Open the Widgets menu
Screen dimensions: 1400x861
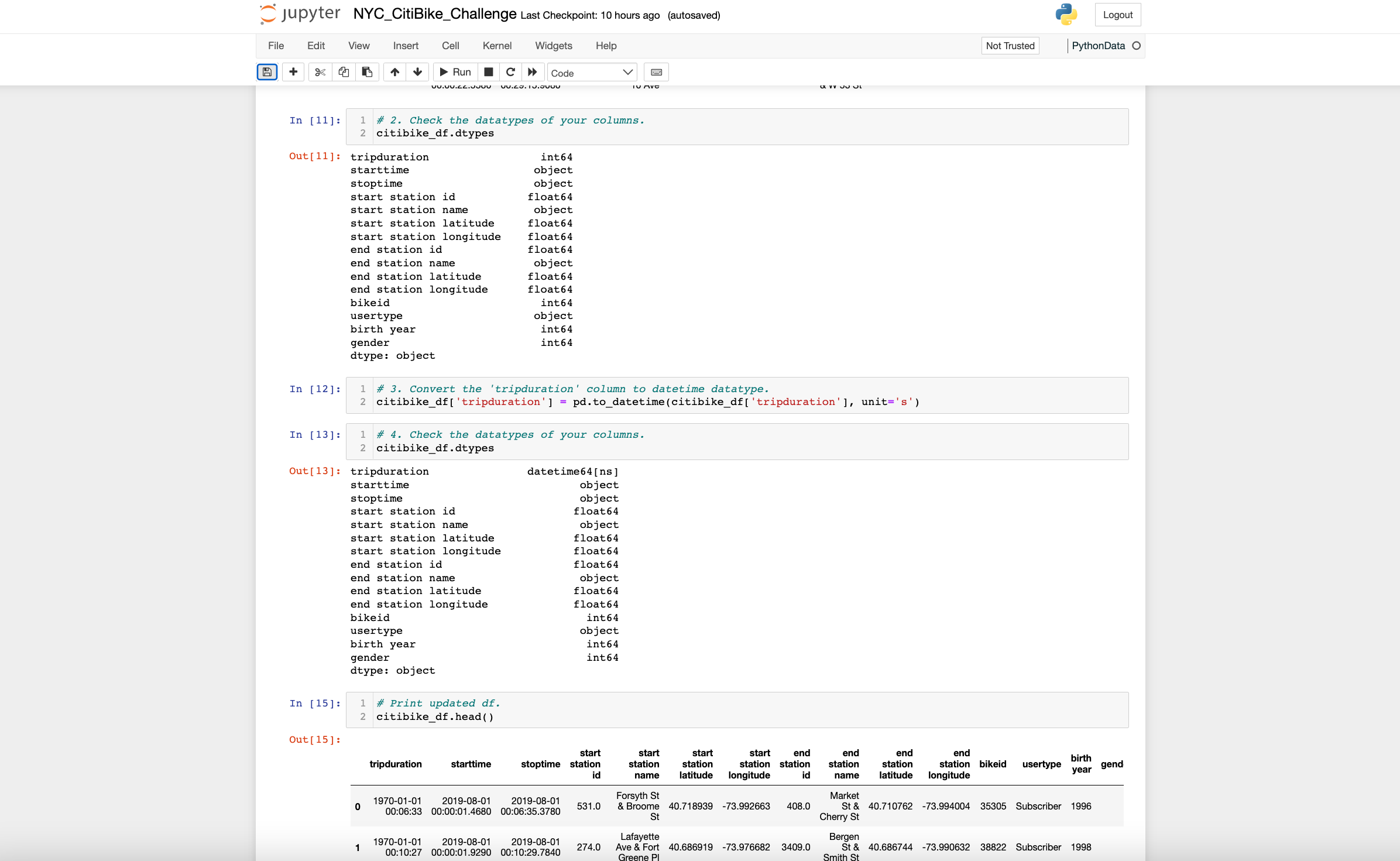553,46
